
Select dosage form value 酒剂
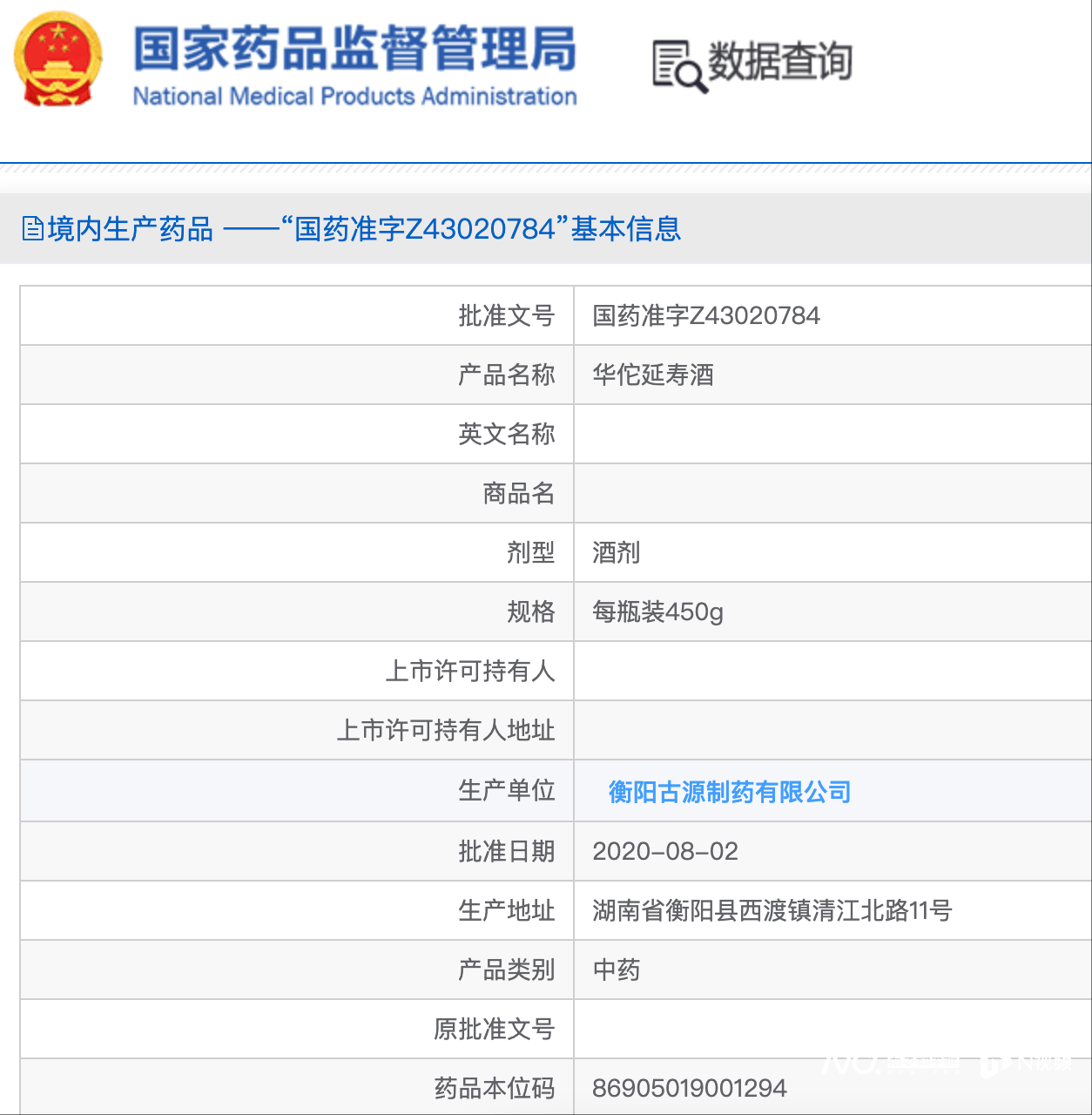[617, 552]
